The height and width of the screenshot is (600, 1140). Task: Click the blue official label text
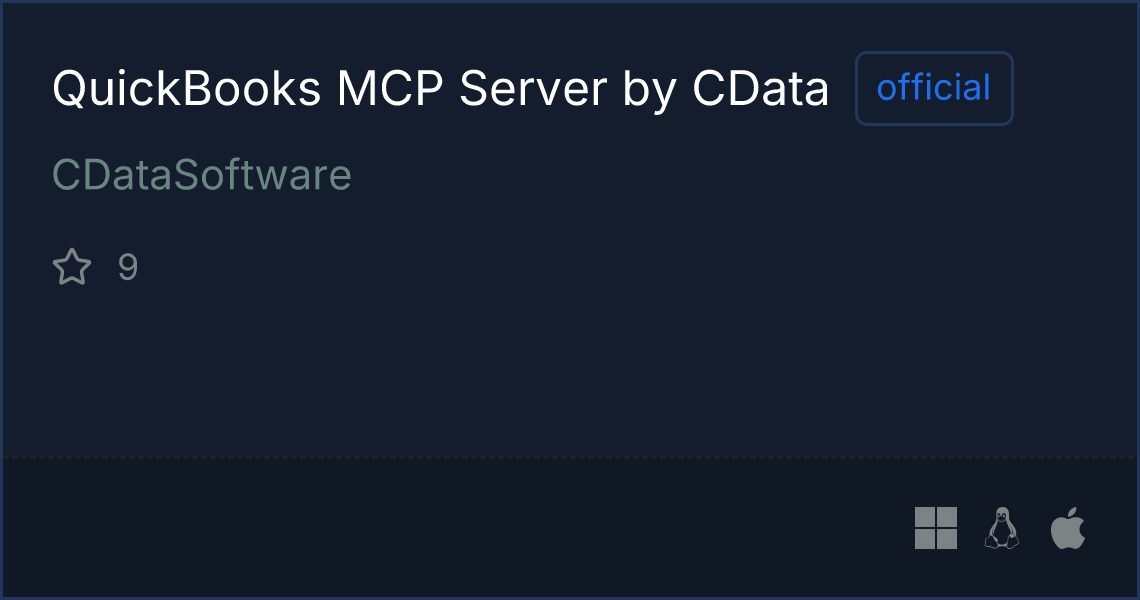click(934, 88)
